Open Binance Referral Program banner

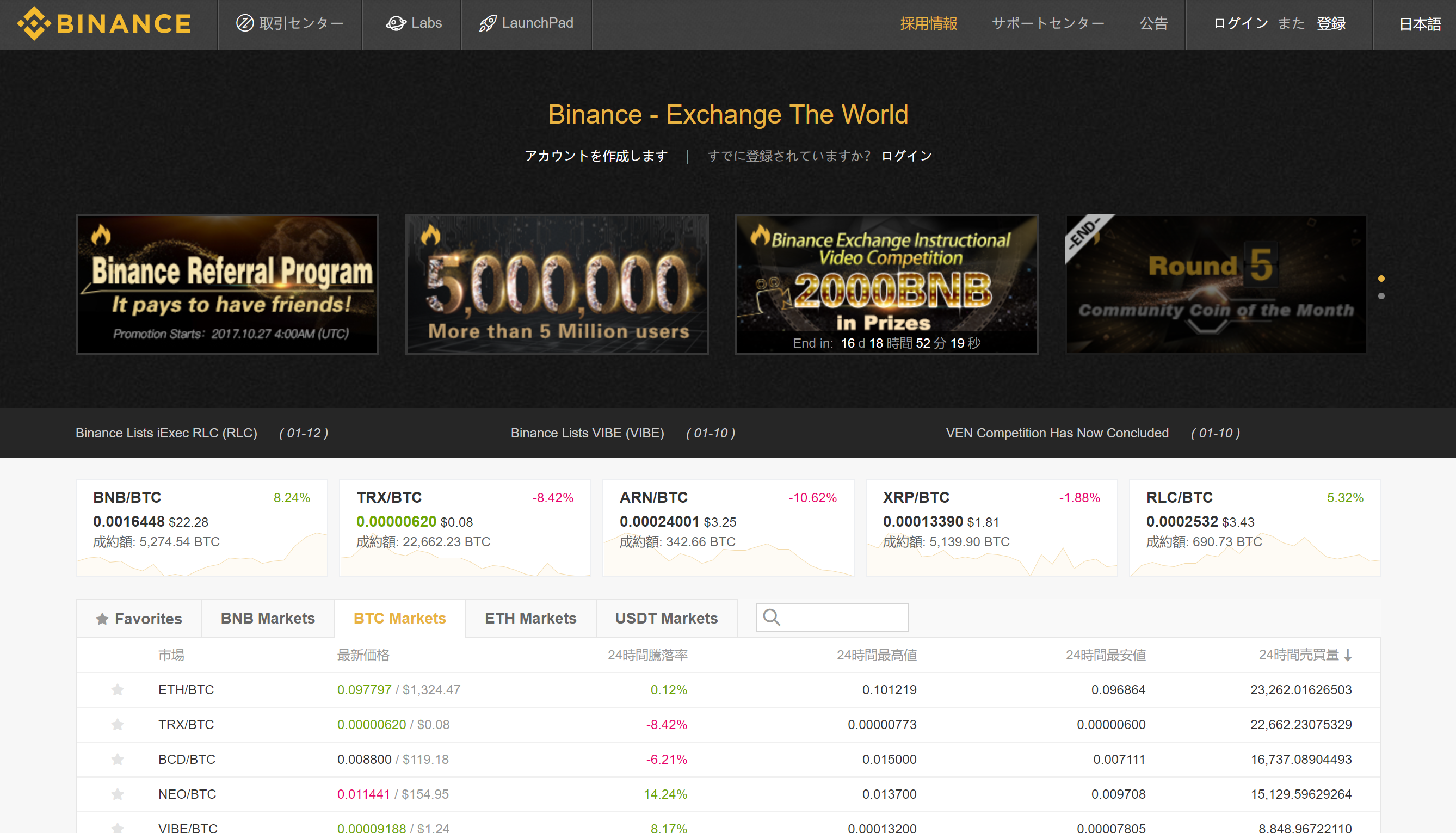(227, 285)
